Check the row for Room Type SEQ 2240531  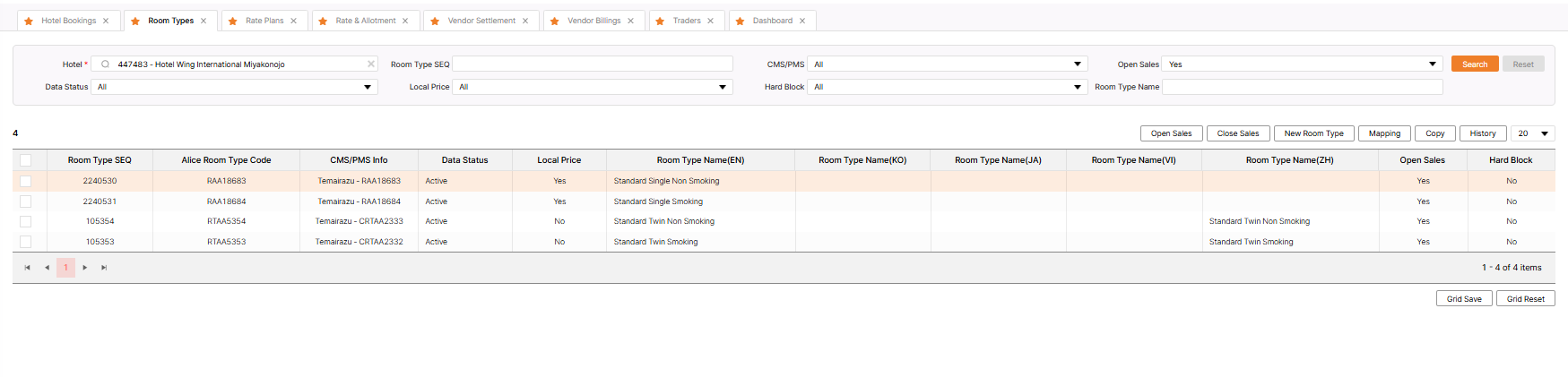[25, 201]
